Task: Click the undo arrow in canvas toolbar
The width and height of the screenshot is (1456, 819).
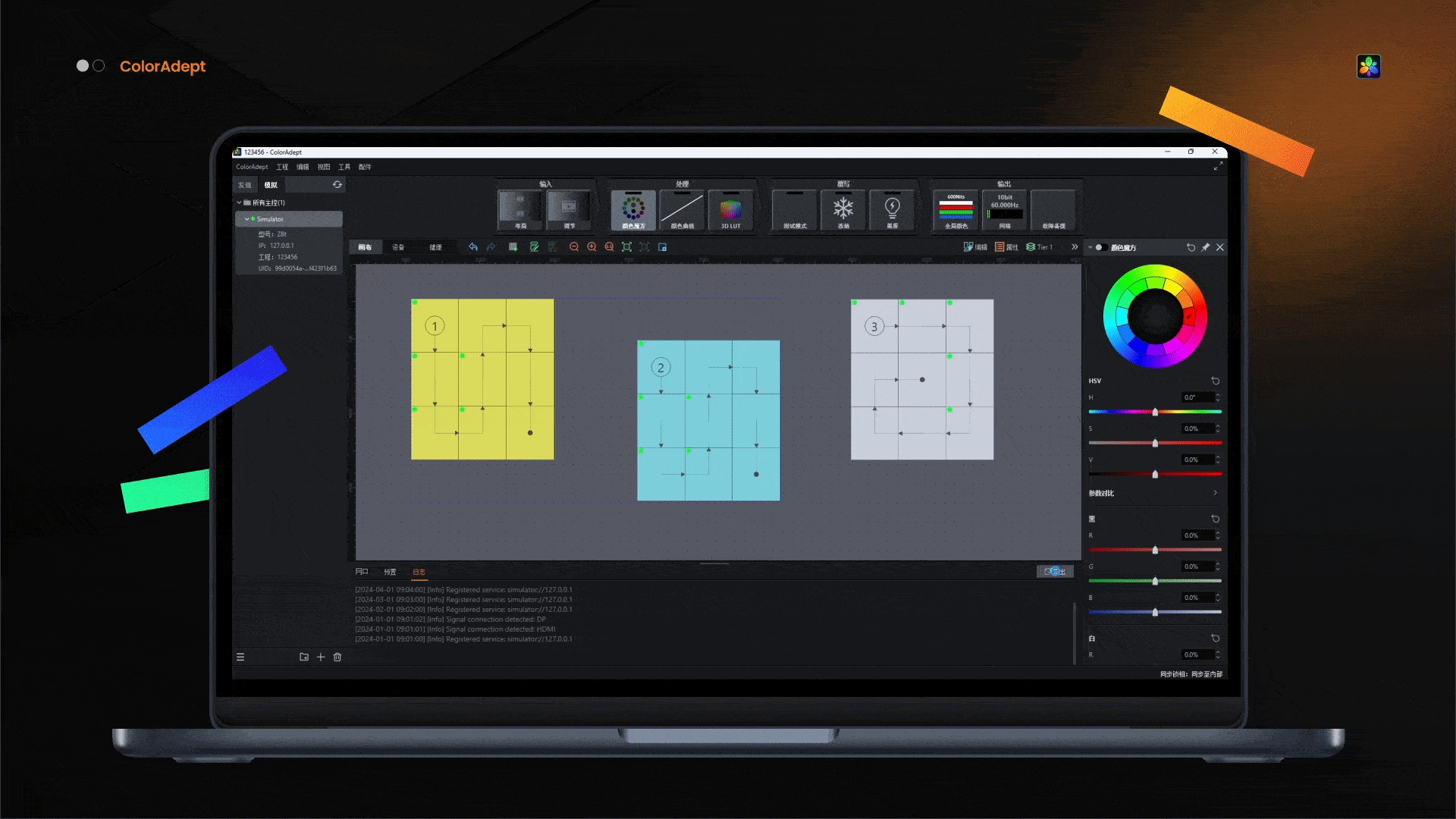Action: (473, 247)
